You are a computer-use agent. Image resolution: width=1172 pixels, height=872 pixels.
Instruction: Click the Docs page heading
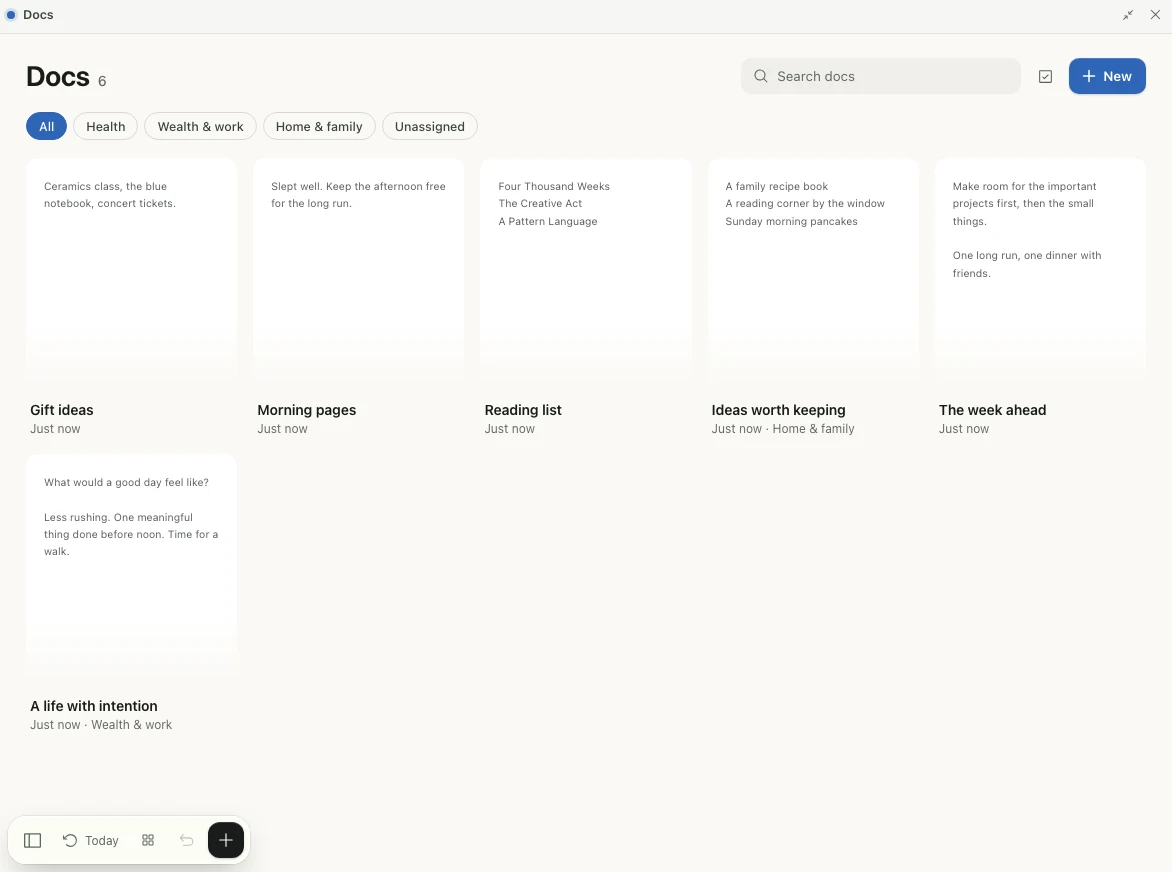[x=58, y=77]
